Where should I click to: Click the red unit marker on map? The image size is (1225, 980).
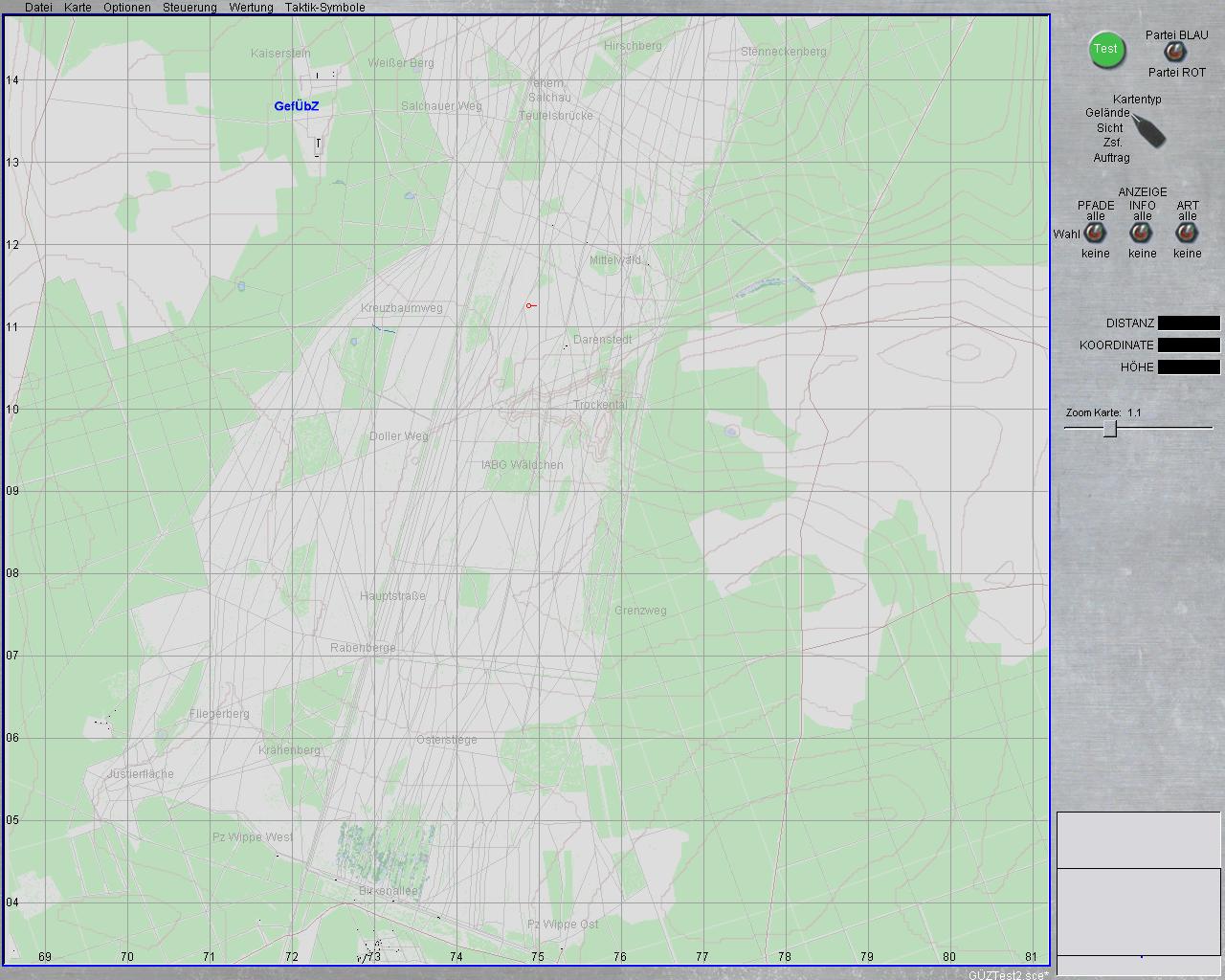(529, 306)
